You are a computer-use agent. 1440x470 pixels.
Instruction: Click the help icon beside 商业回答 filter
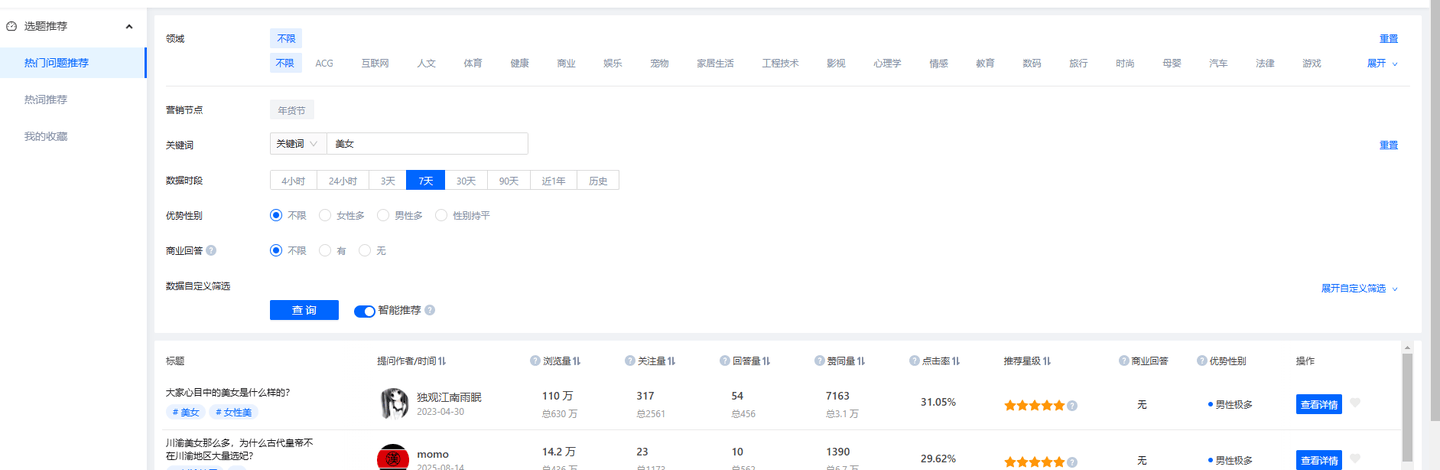pos(211,251)
